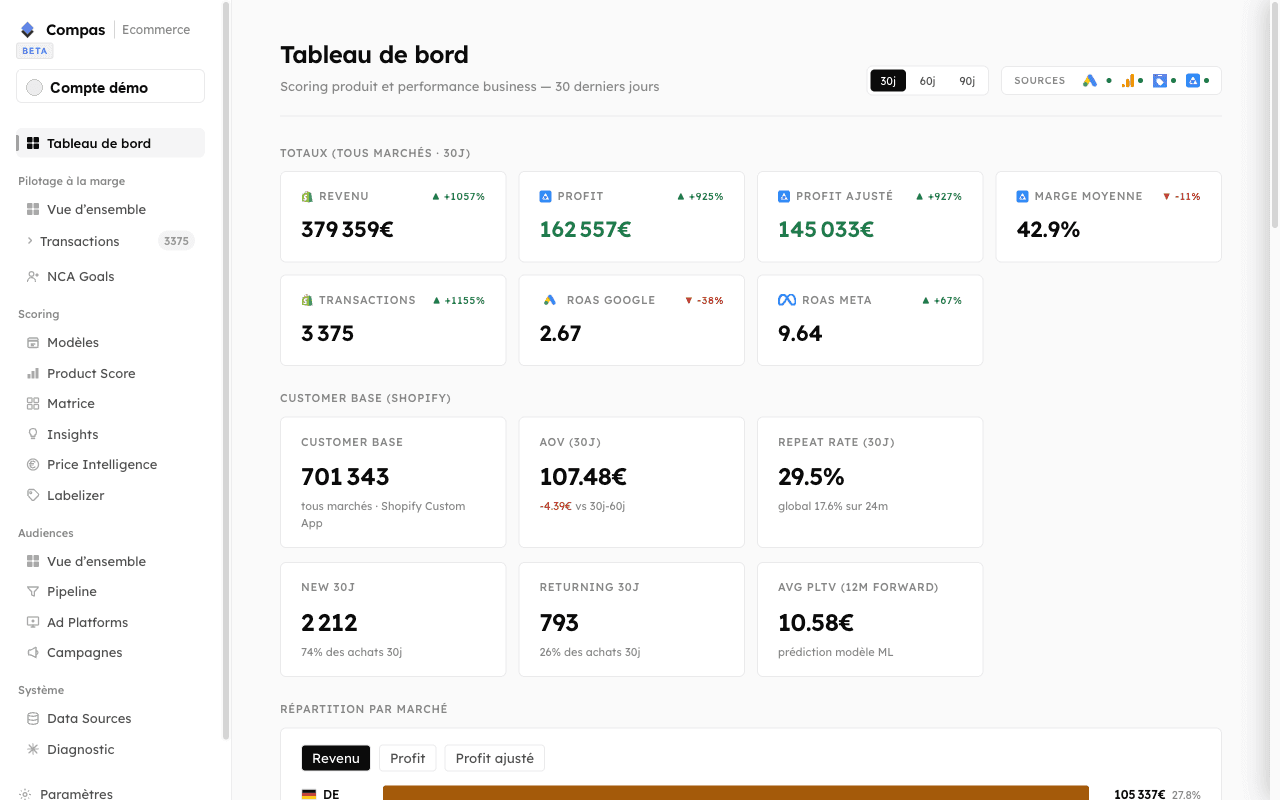The image size is (1280, 800).
Task: Click the Profit value 162 557€
Action: coord(585,229)
